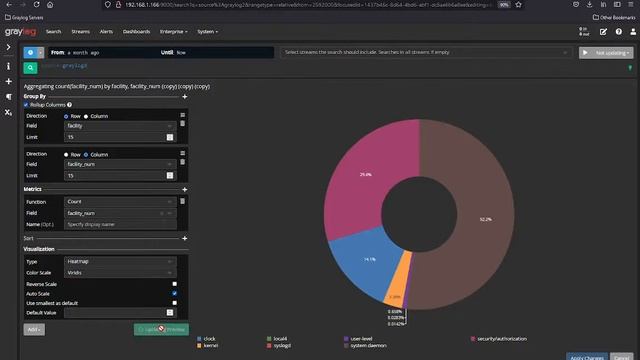The height and width of the screenshot is (360, 640).
Task: Click the play button for updating
Action: pos(585,53)
